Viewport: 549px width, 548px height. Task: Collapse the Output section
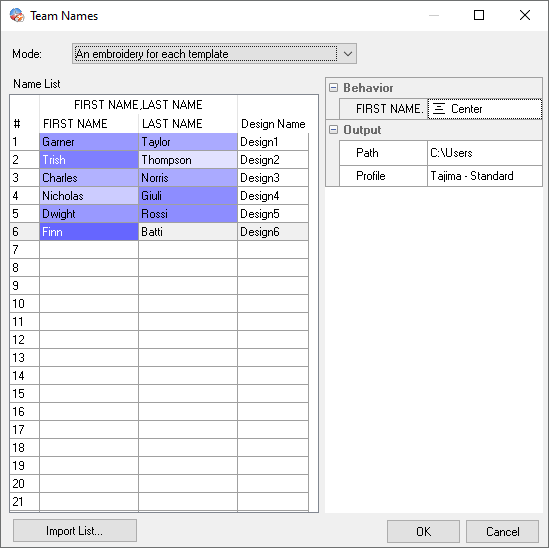[334, 130]
